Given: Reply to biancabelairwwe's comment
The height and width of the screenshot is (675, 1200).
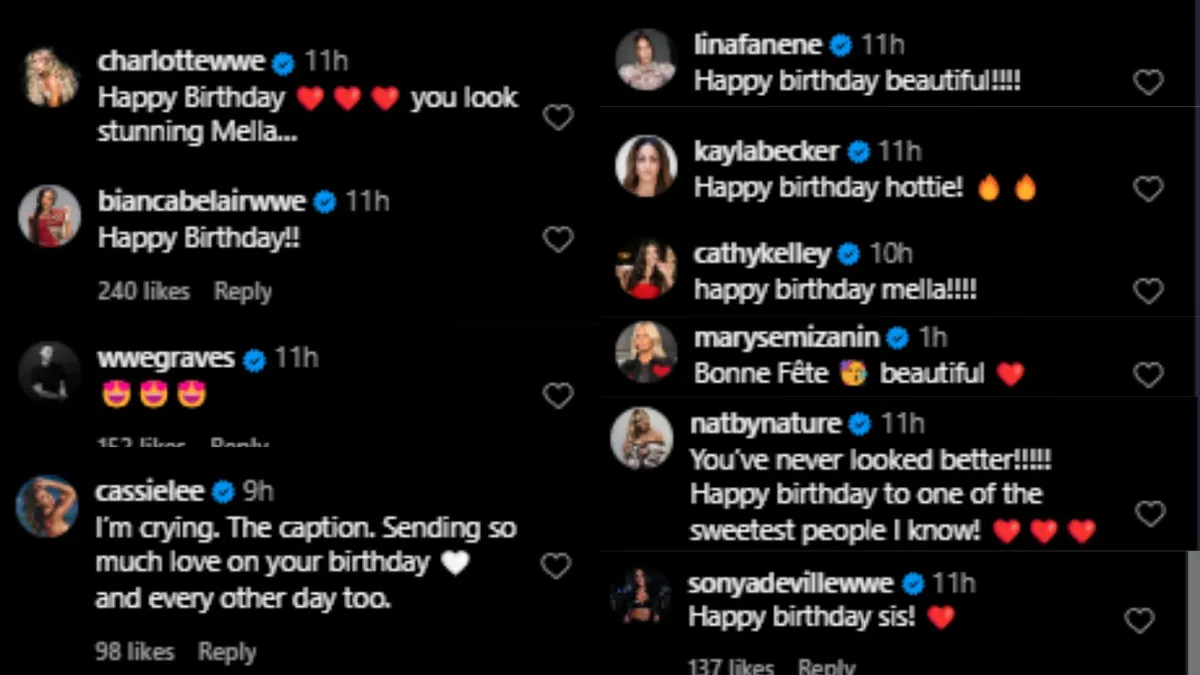Looking at the screenshot, I should tap(243, 291).
